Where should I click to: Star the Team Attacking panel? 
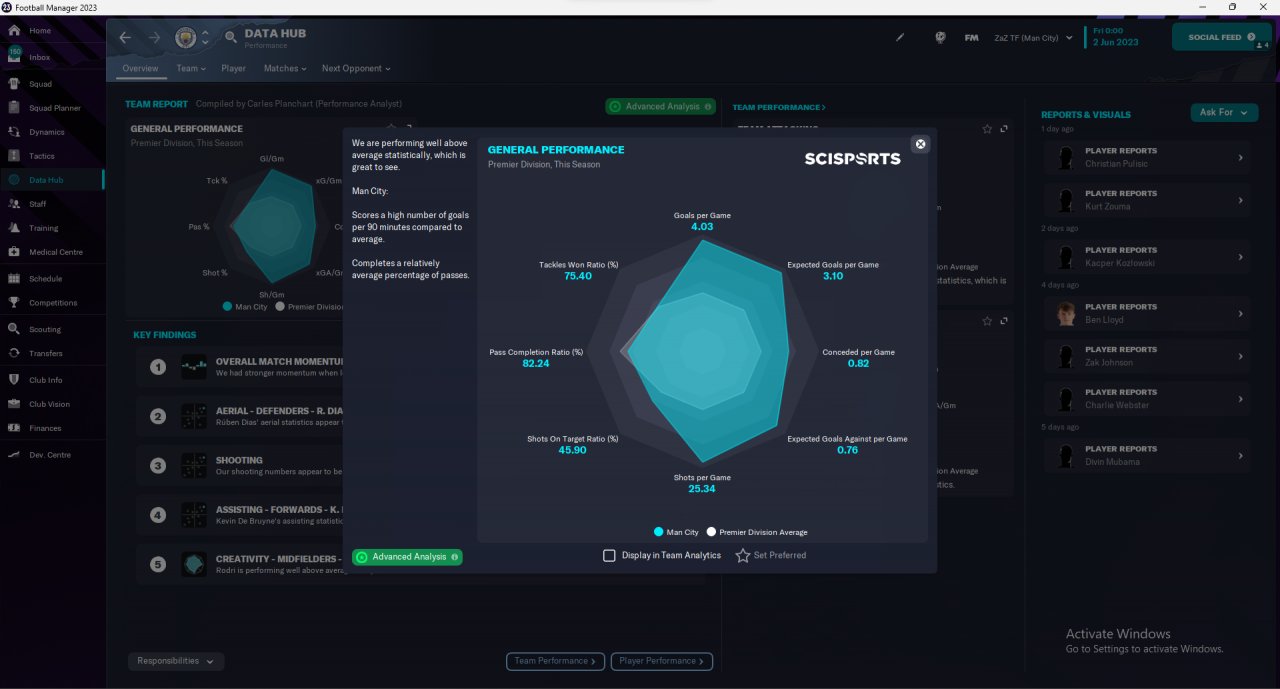point(987,129)
